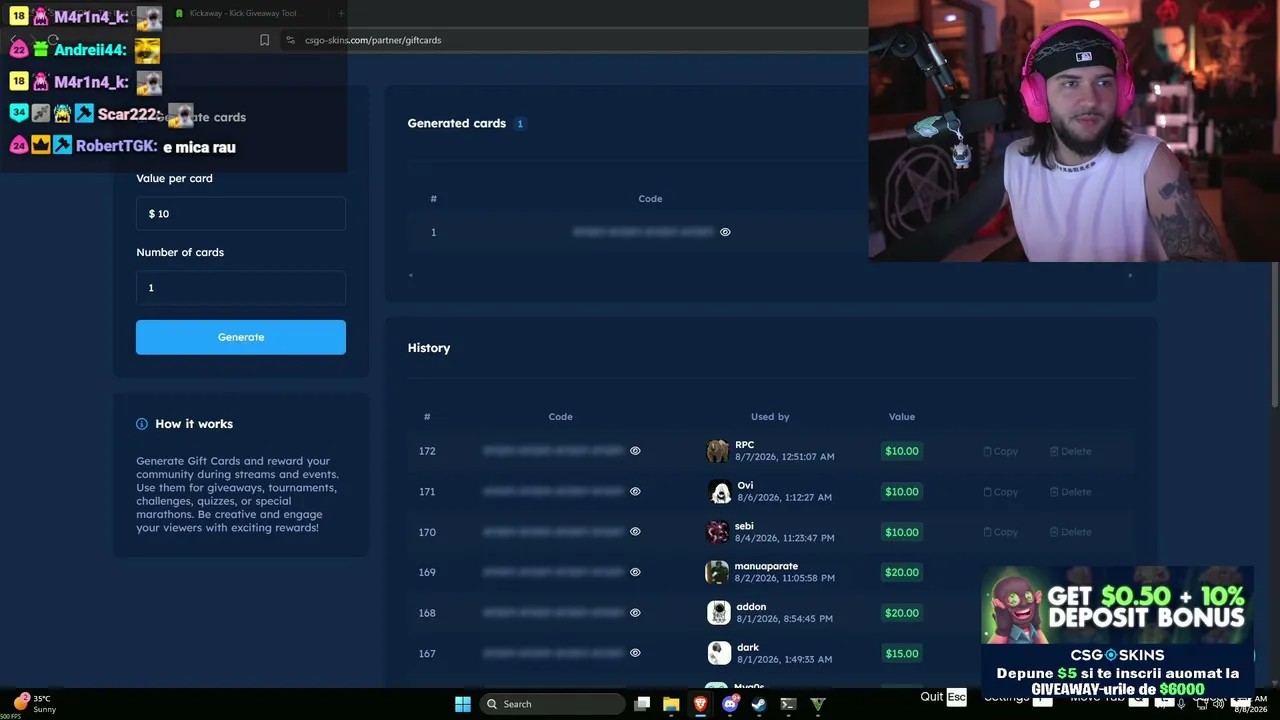Unmask the gift card code in row 170
Image resolution: width=1280 pixels, height=720 pixels.
coord(635,532)
